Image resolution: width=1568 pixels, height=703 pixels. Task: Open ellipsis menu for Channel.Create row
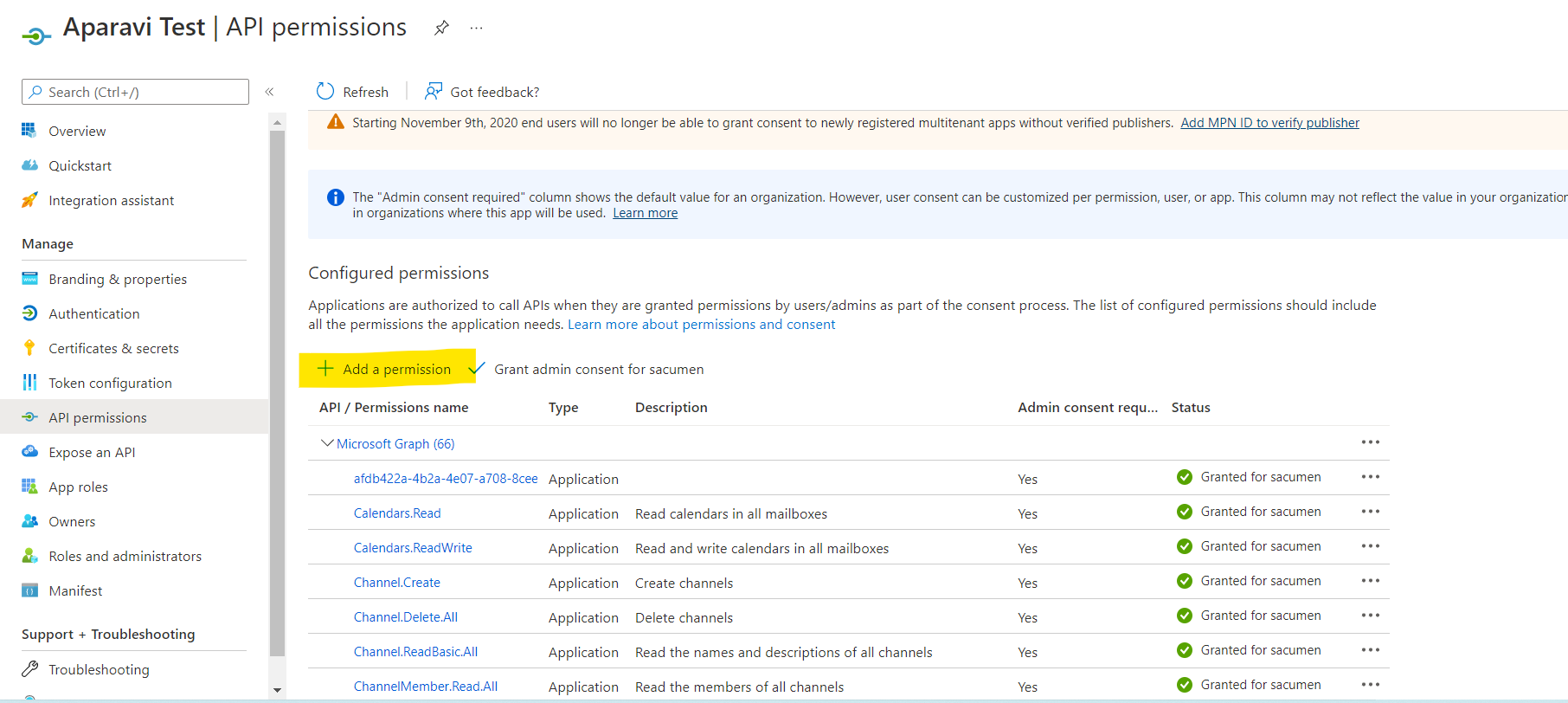coord(1371,581)
